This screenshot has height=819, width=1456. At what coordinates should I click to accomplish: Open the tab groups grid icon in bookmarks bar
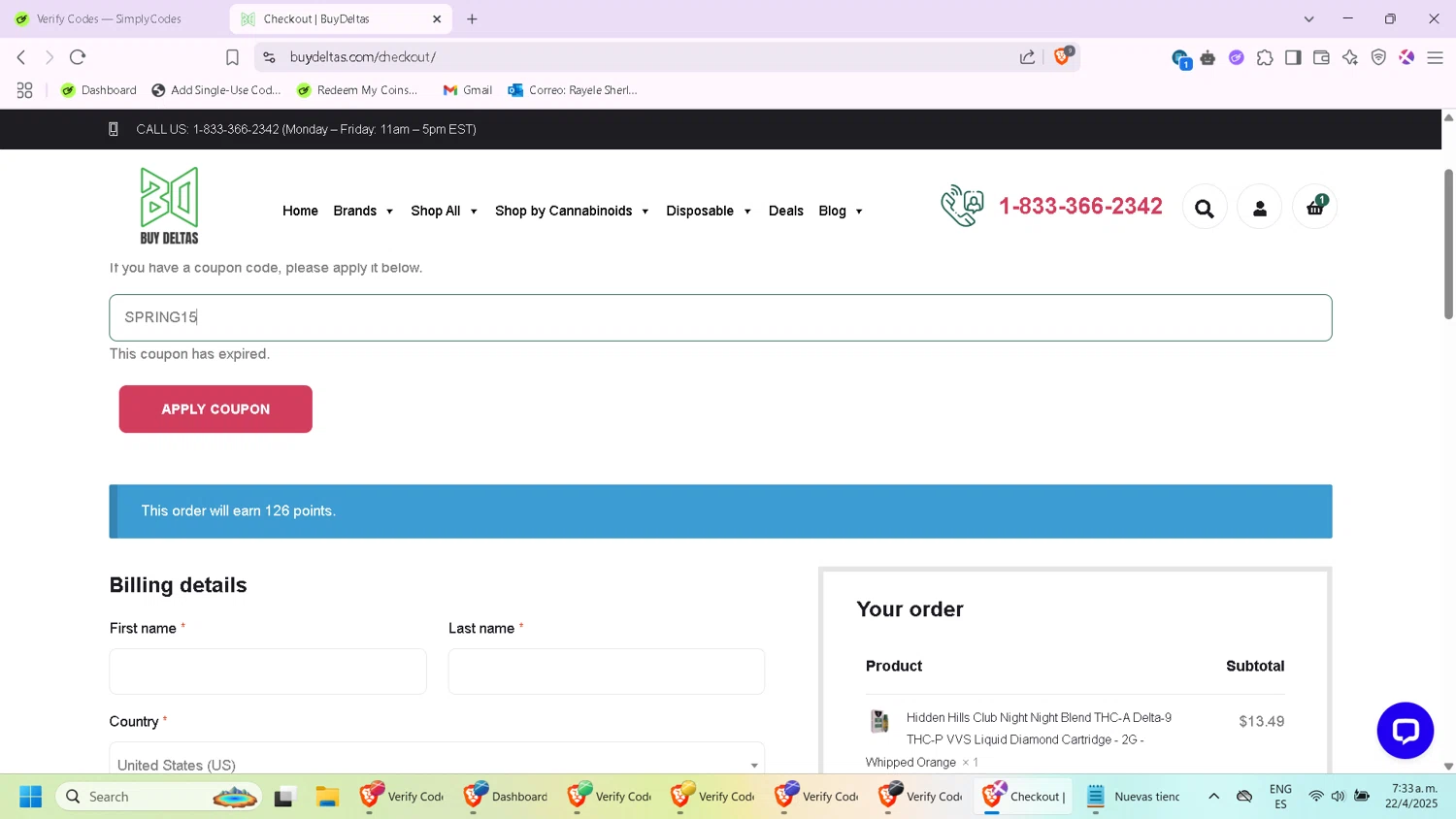pos(25,90)
